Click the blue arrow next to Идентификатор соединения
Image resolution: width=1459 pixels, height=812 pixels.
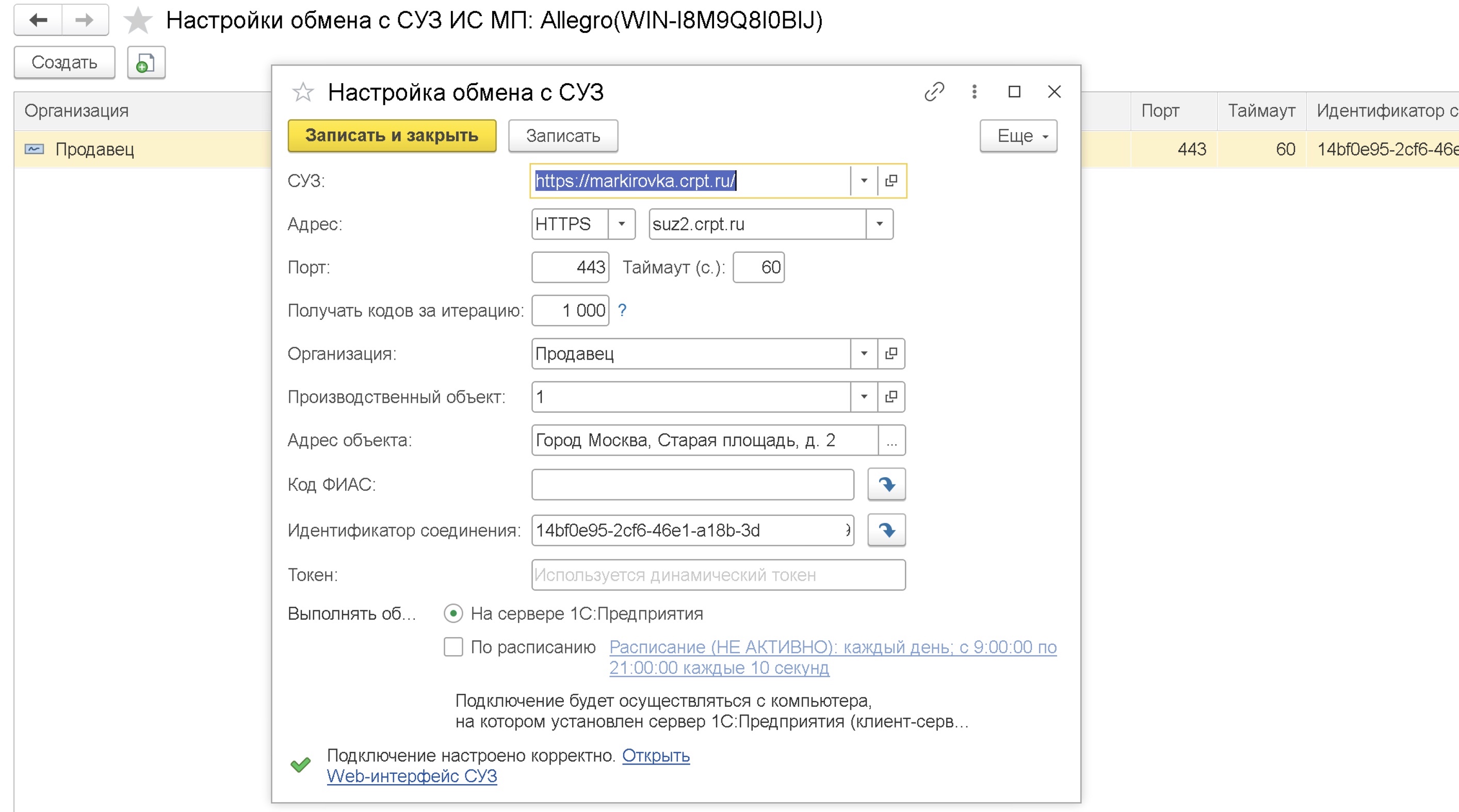[886, 530]
